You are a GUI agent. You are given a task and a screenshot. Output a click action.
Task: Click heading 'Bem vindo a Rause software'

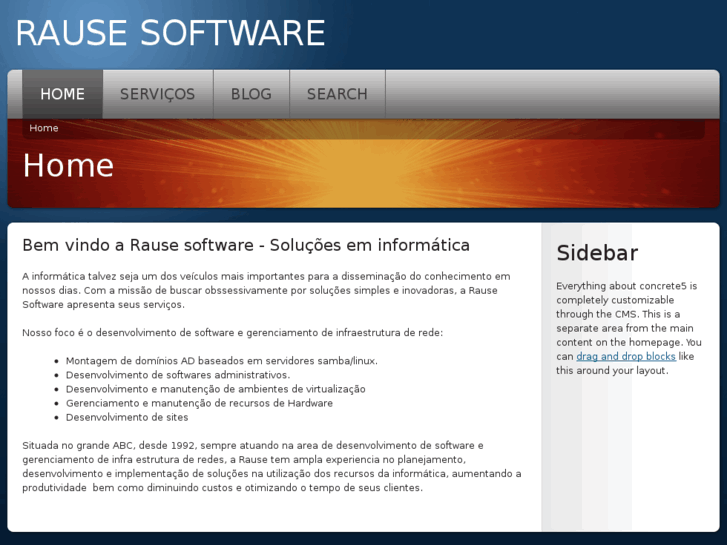tap(246, 245)
